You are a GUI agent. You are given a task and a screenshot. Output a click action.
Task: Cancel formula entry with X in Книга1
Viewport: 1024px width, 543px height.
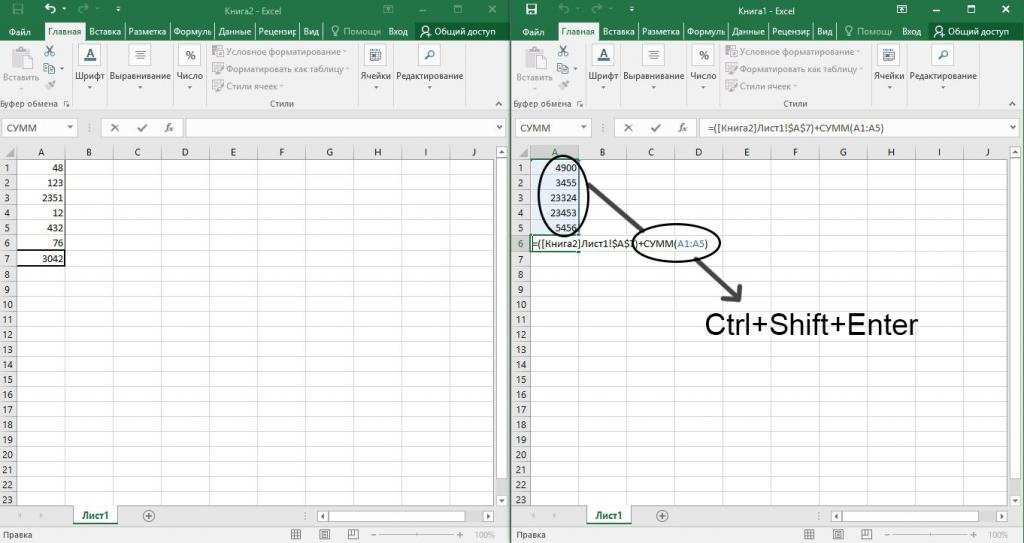point(628,128)
